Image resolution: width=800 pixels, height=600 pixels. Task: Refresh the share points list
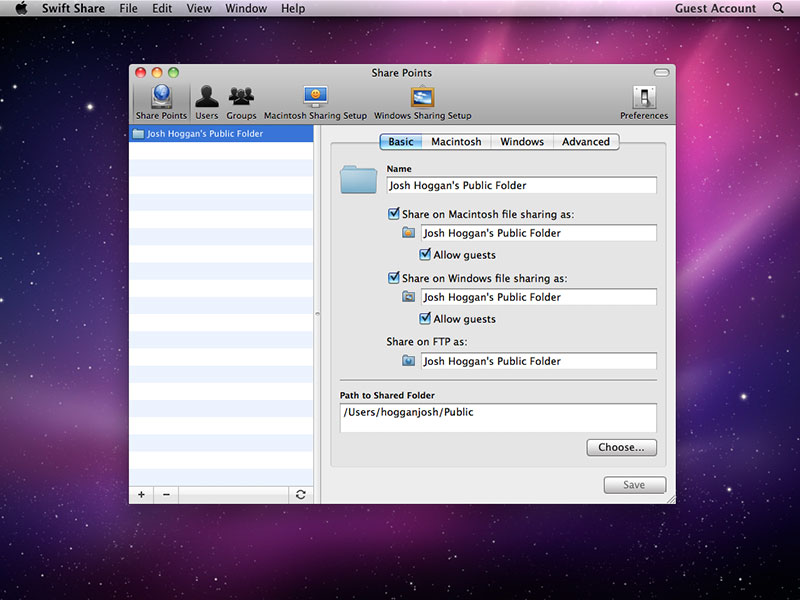(301, 494)
